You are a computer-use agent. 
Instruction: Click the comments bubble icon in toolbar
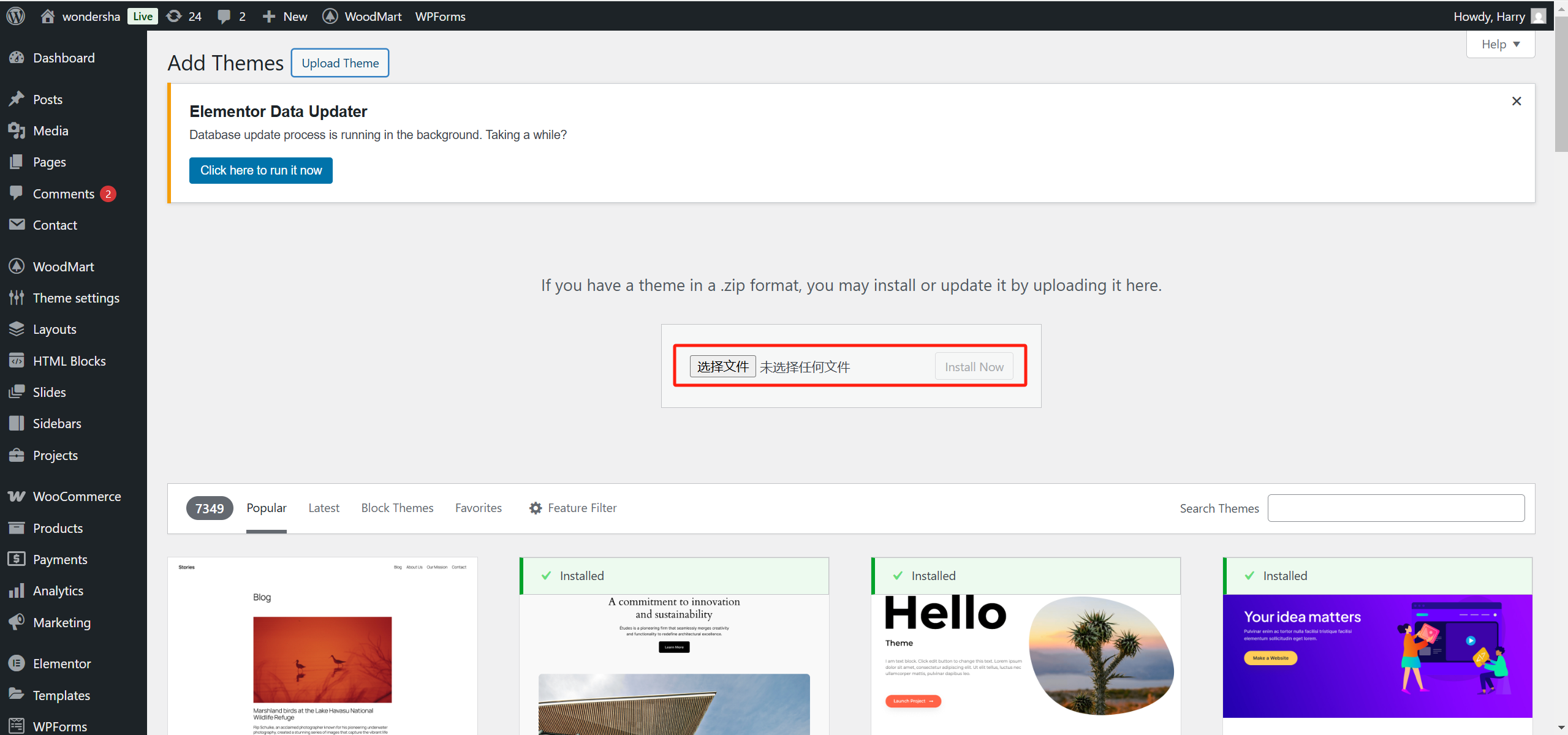224,16
